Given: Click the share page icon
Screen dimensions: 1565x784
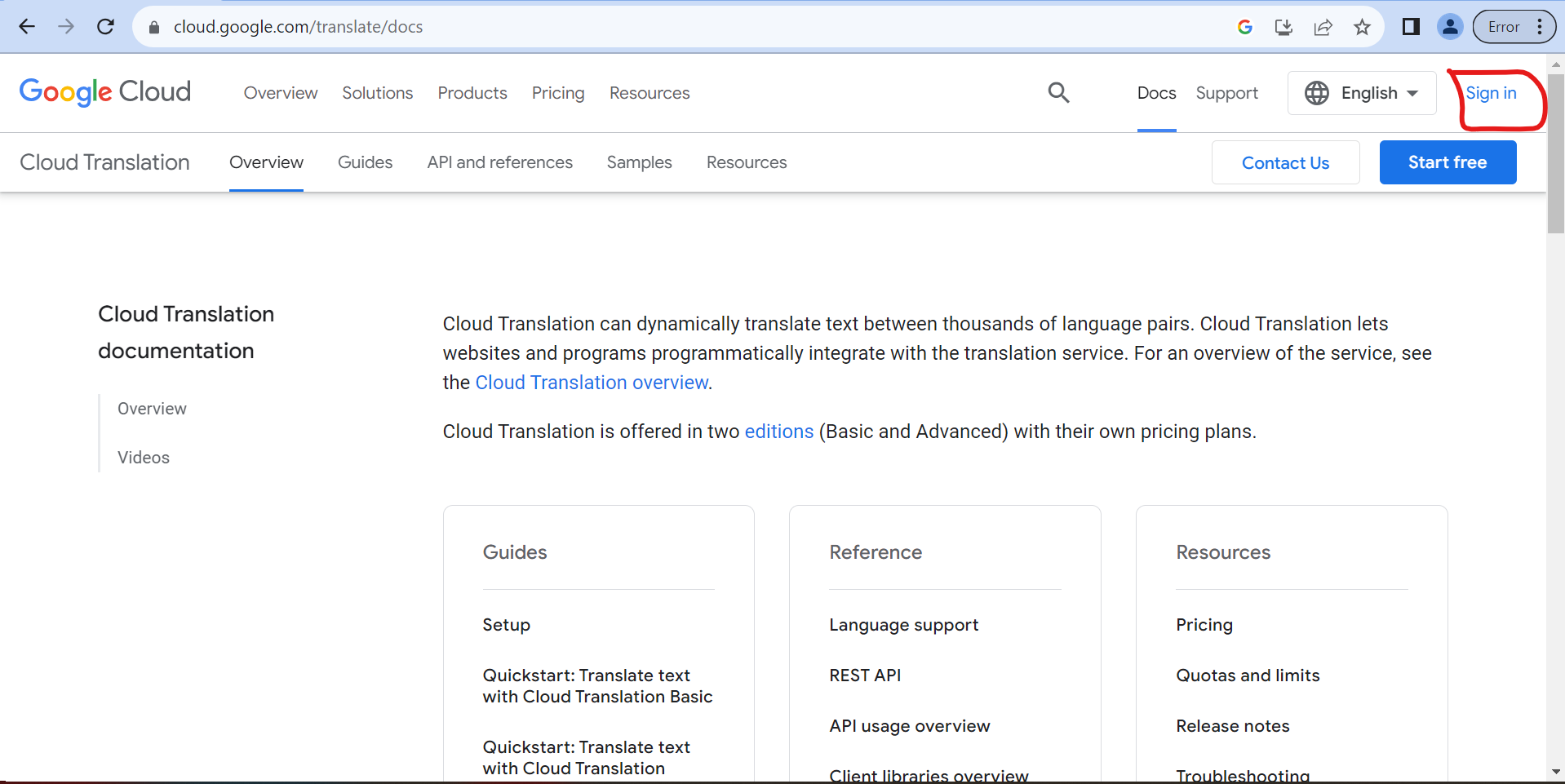Looking at the screenshot, I should [x=1323, y=27].
